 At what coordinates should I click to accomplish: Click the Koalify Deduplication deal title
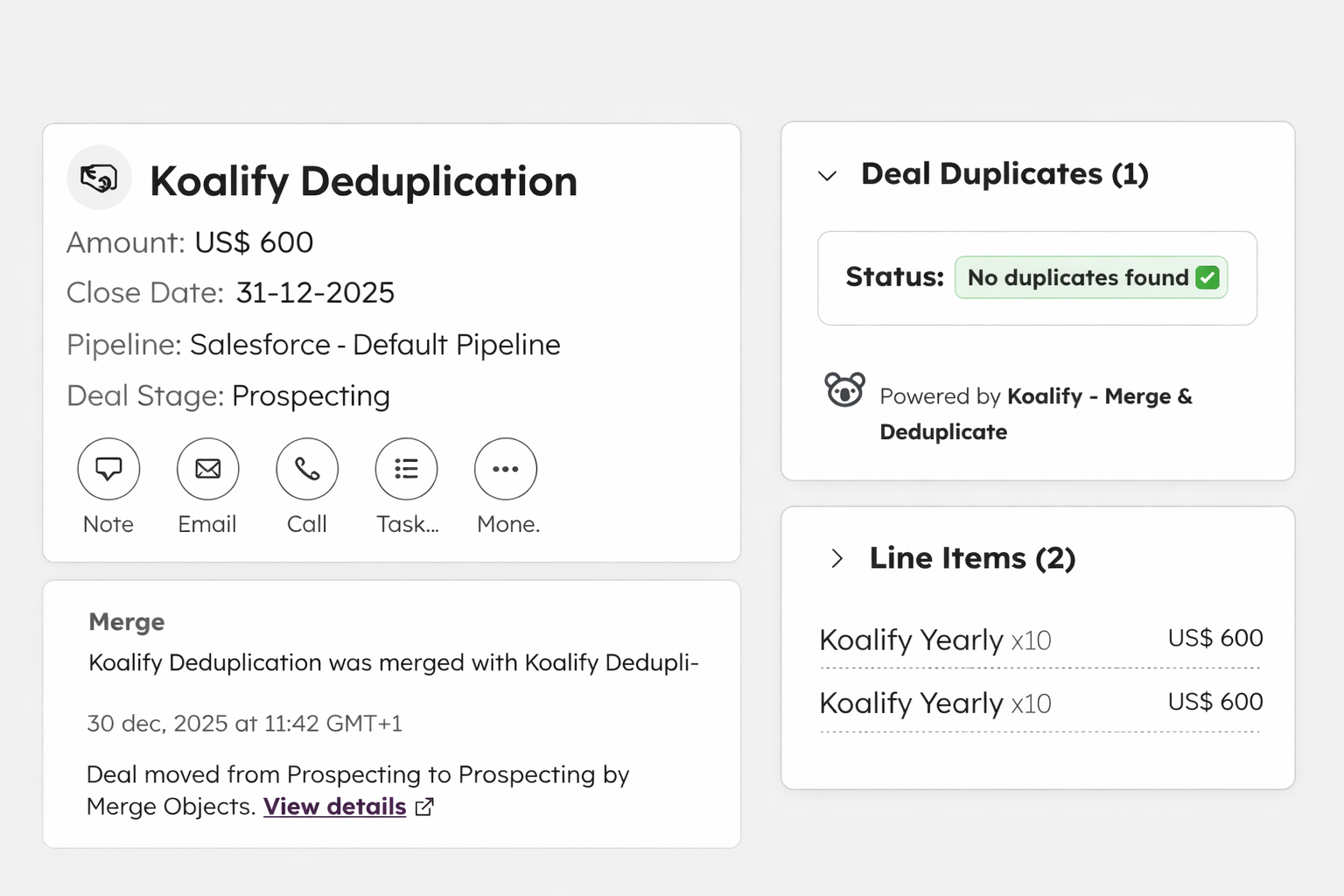pos(363,181)
